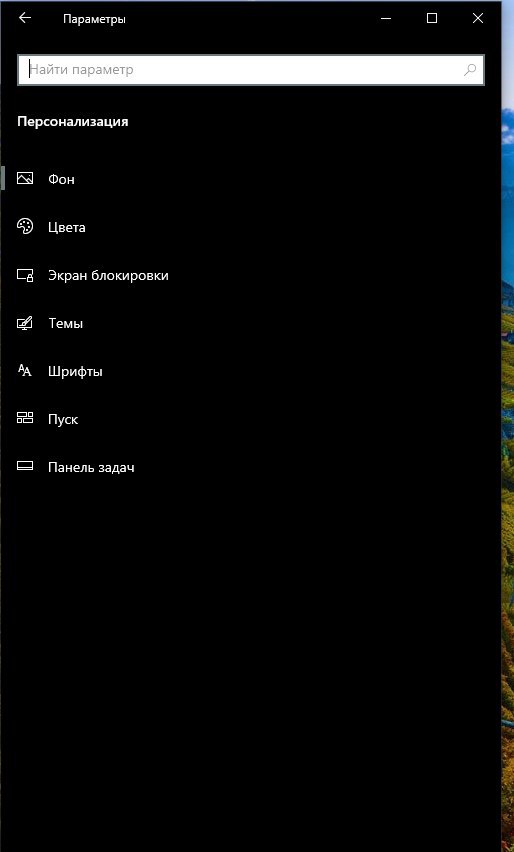This screenshot has width=514, height=852.
Task: Select Экран блокировки in the sidebar
Action: pyautogui.click(x=250, y=275)
